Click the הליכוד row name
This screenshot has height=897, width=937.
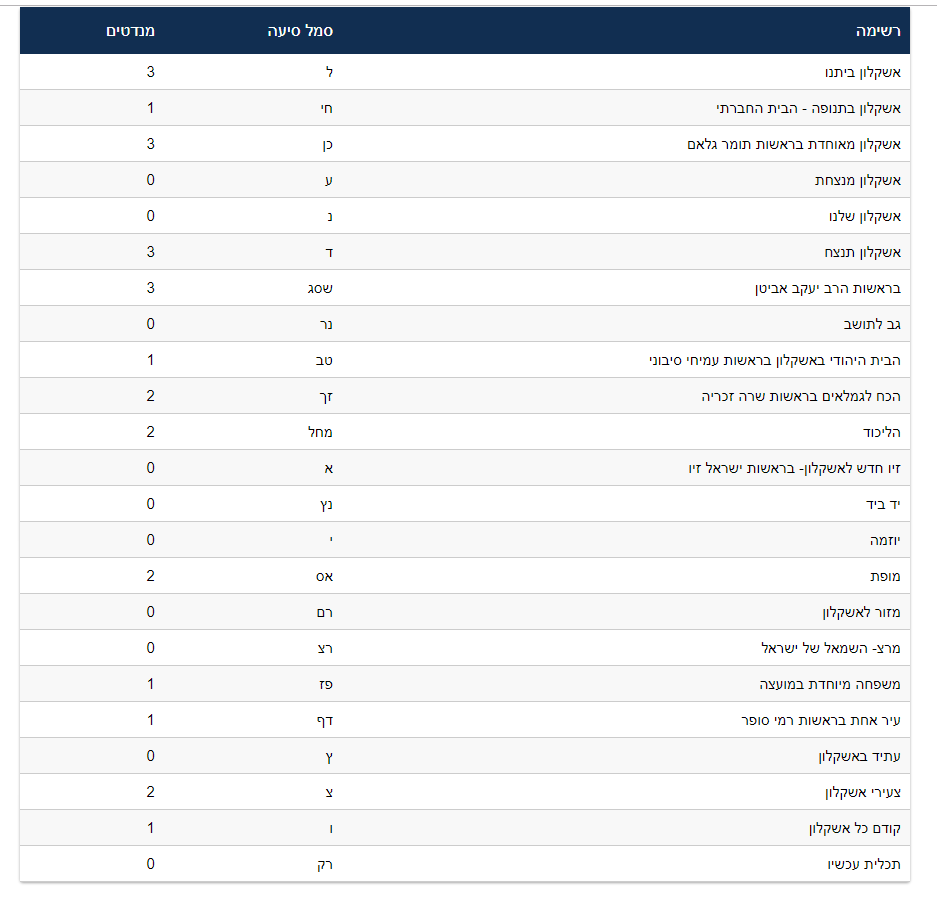coord(880,432)
